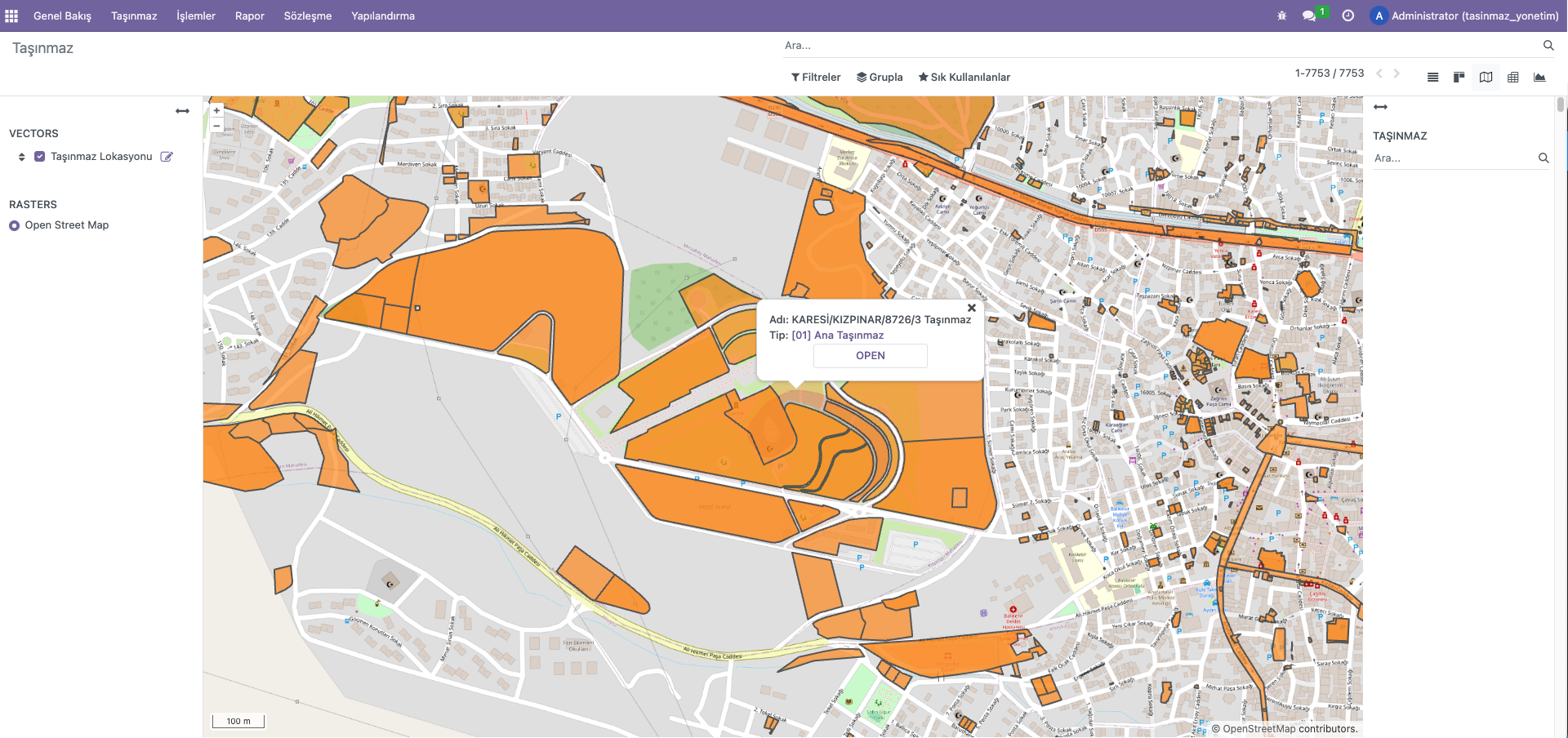Switch to pivot table view
The image size is (1568, 738).
pyautogui.click(x=1513, y=77)
